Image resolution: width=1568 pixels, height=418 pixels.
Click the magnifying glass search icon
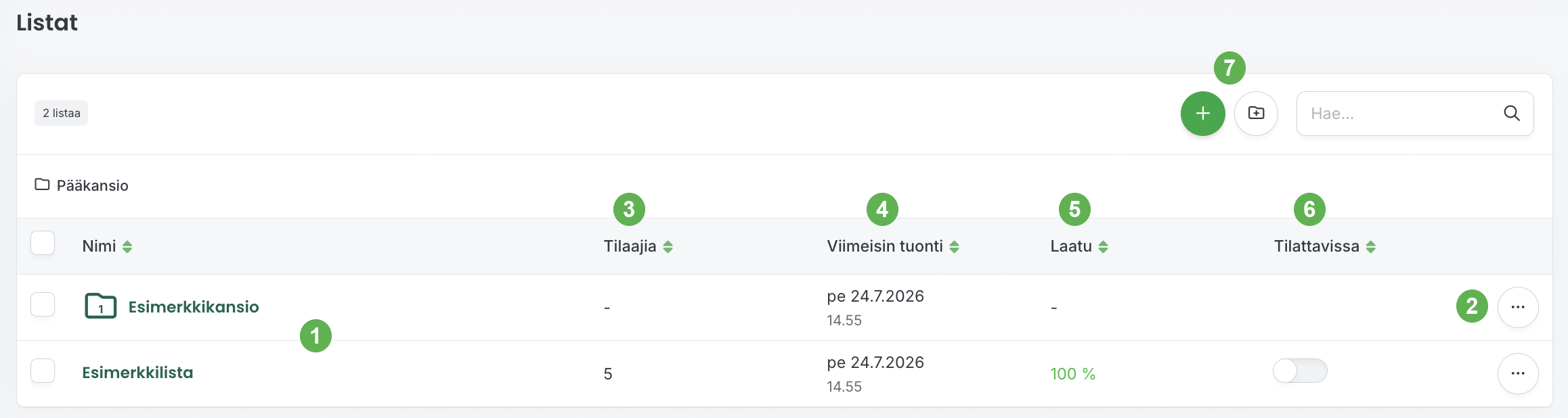(x=1511, y=114)
